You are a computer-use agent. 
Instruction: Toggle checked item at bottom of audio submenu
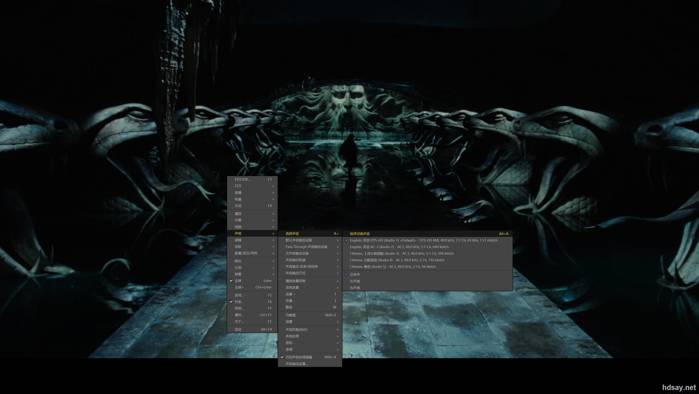[x=310, y=357]
